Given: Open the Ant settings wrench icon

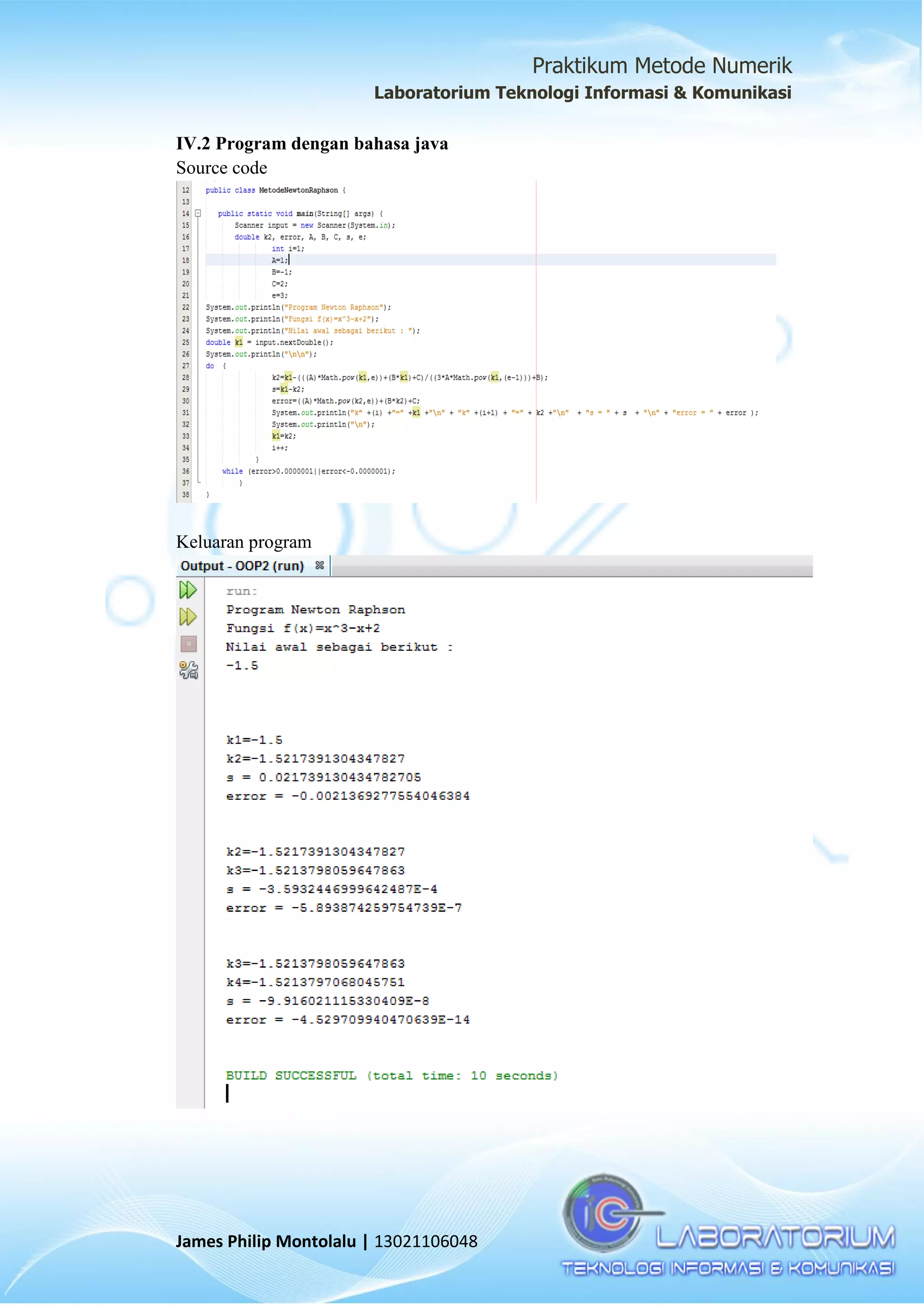Looking at the screenshot, I should (188, 670).
